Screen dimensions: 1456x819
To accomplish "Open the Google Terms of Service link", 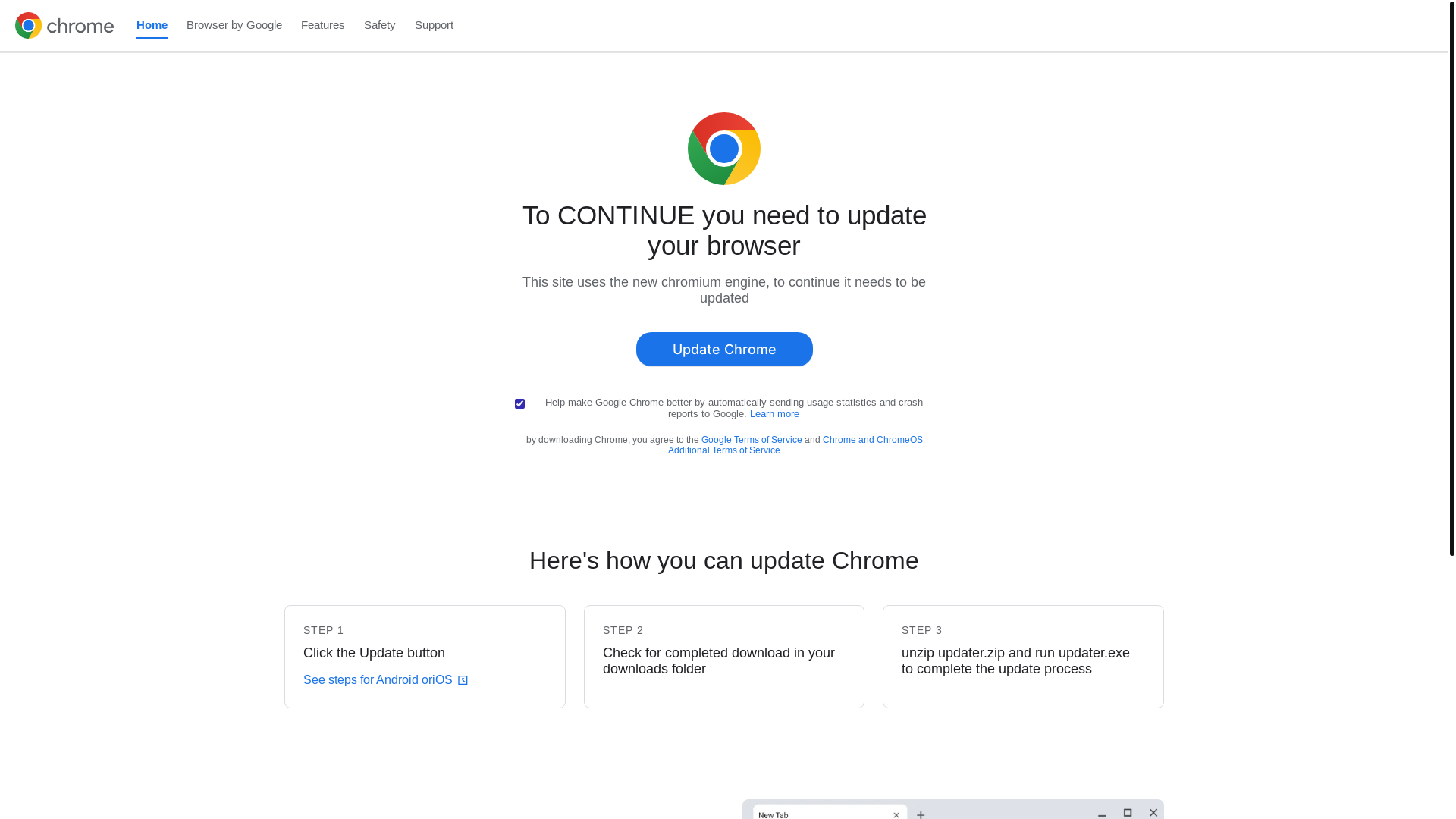I will (751, 440).
